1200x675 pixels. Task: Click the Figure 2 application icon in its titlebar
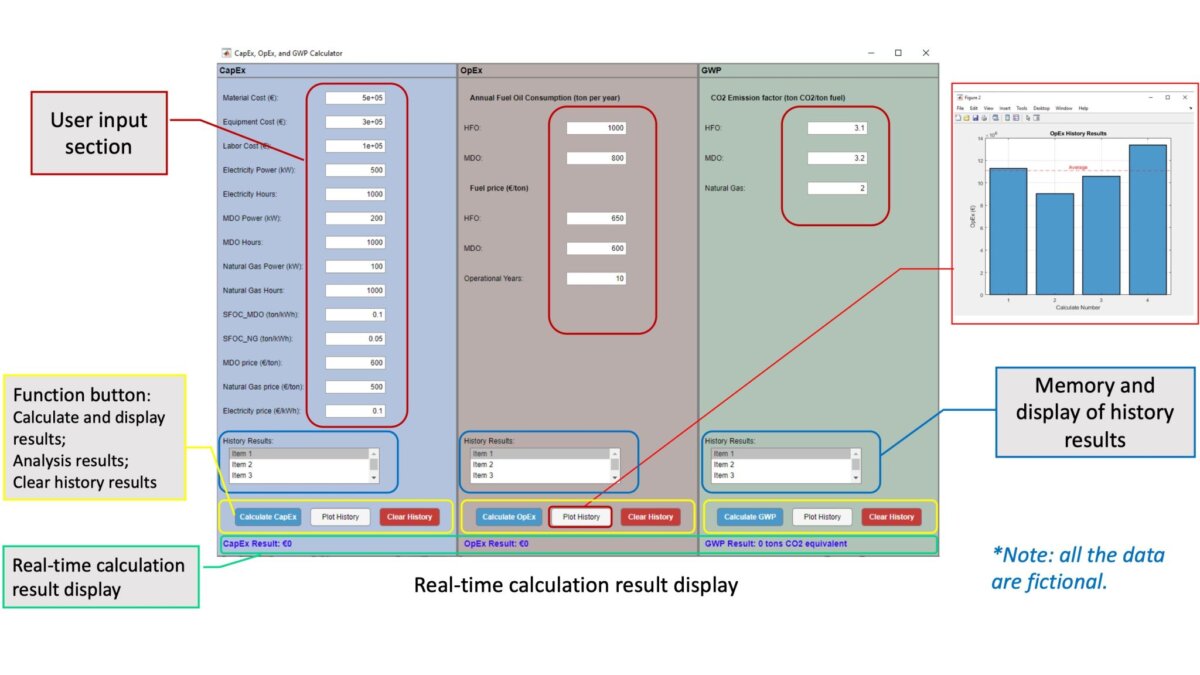coord(961,97)
